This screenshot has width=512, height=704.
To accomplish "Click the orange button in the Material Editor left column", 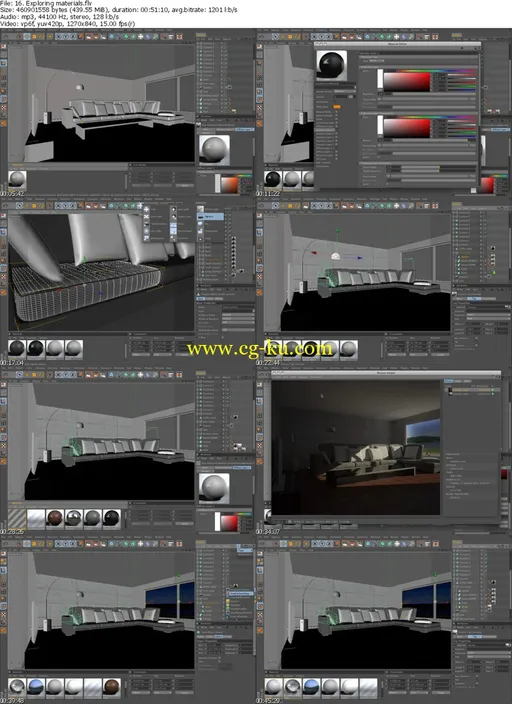I will 336,106.
